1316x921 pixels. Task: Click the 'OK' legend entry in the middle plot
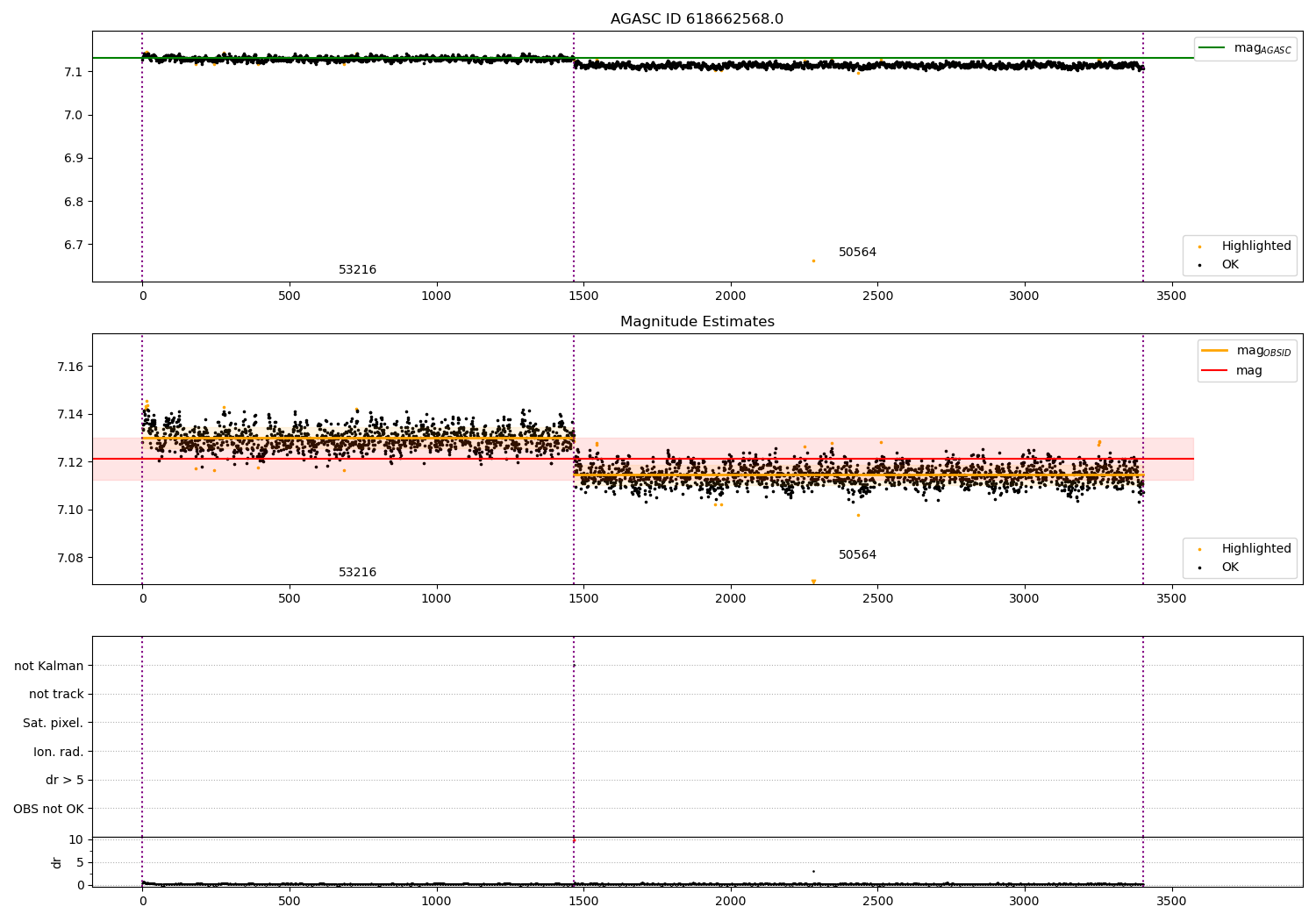1219,567
